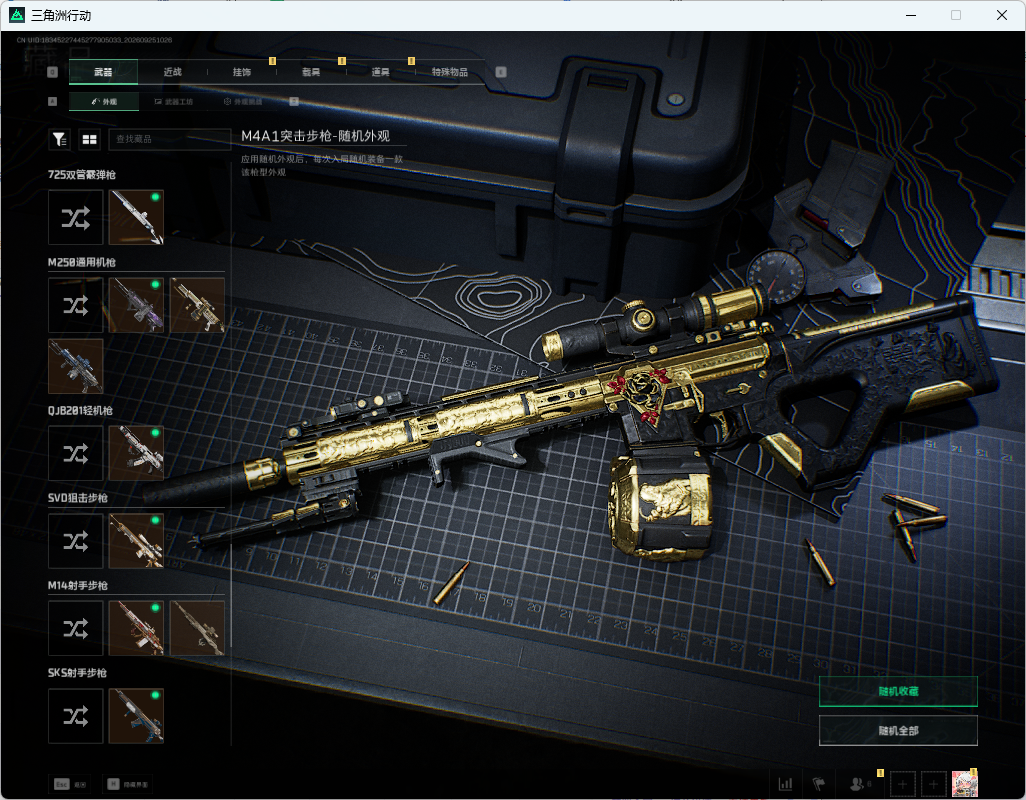Click the M14射手步枪 section header

78,585
